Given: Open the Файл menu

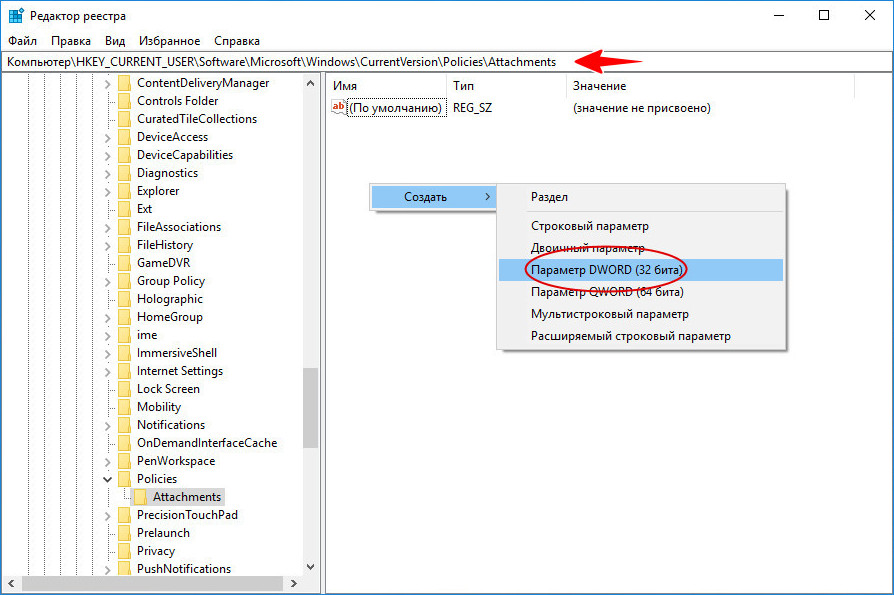Looking at the screenshot, I should pyautogui.click(x=21, y=41).
